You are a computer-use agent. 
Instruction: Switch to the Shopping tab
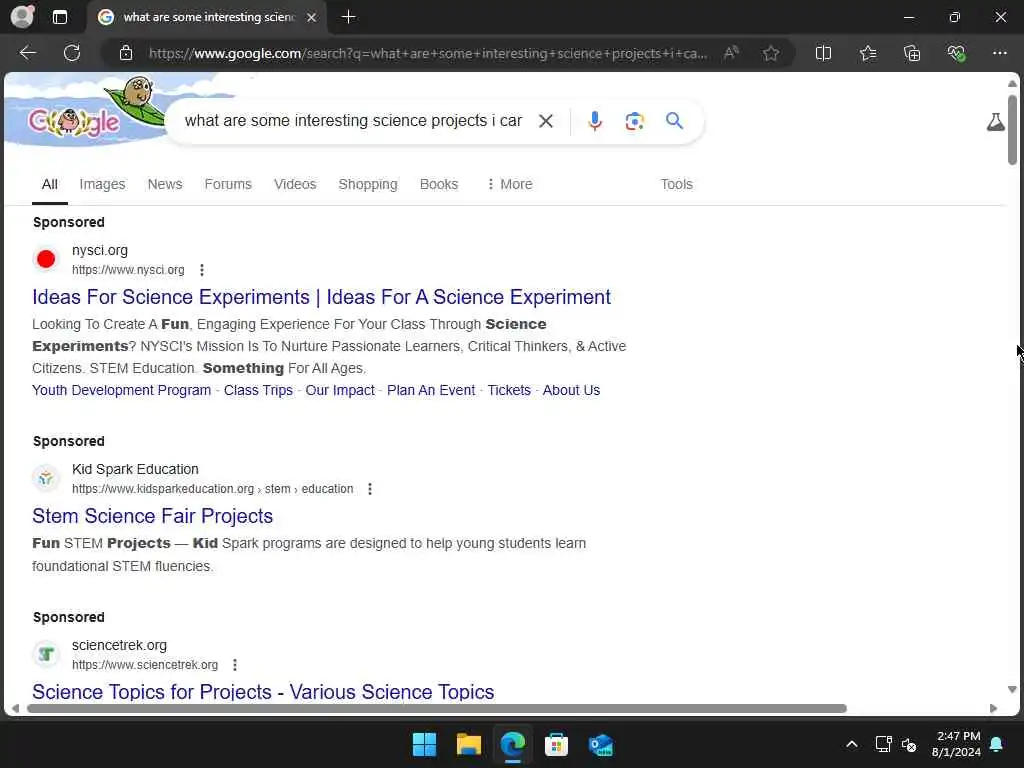click(368, 184)
